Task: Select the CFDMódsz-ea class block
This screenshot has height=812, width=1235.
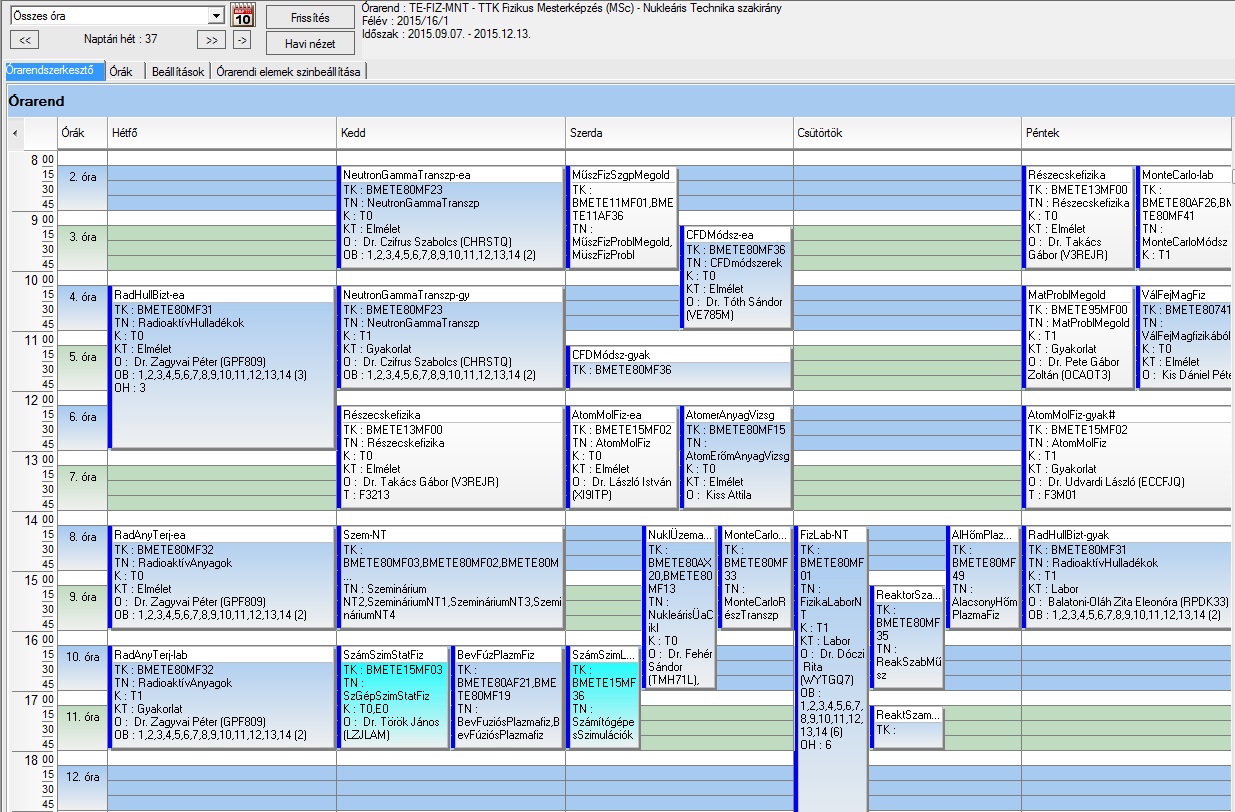Action: pos(736,277)
